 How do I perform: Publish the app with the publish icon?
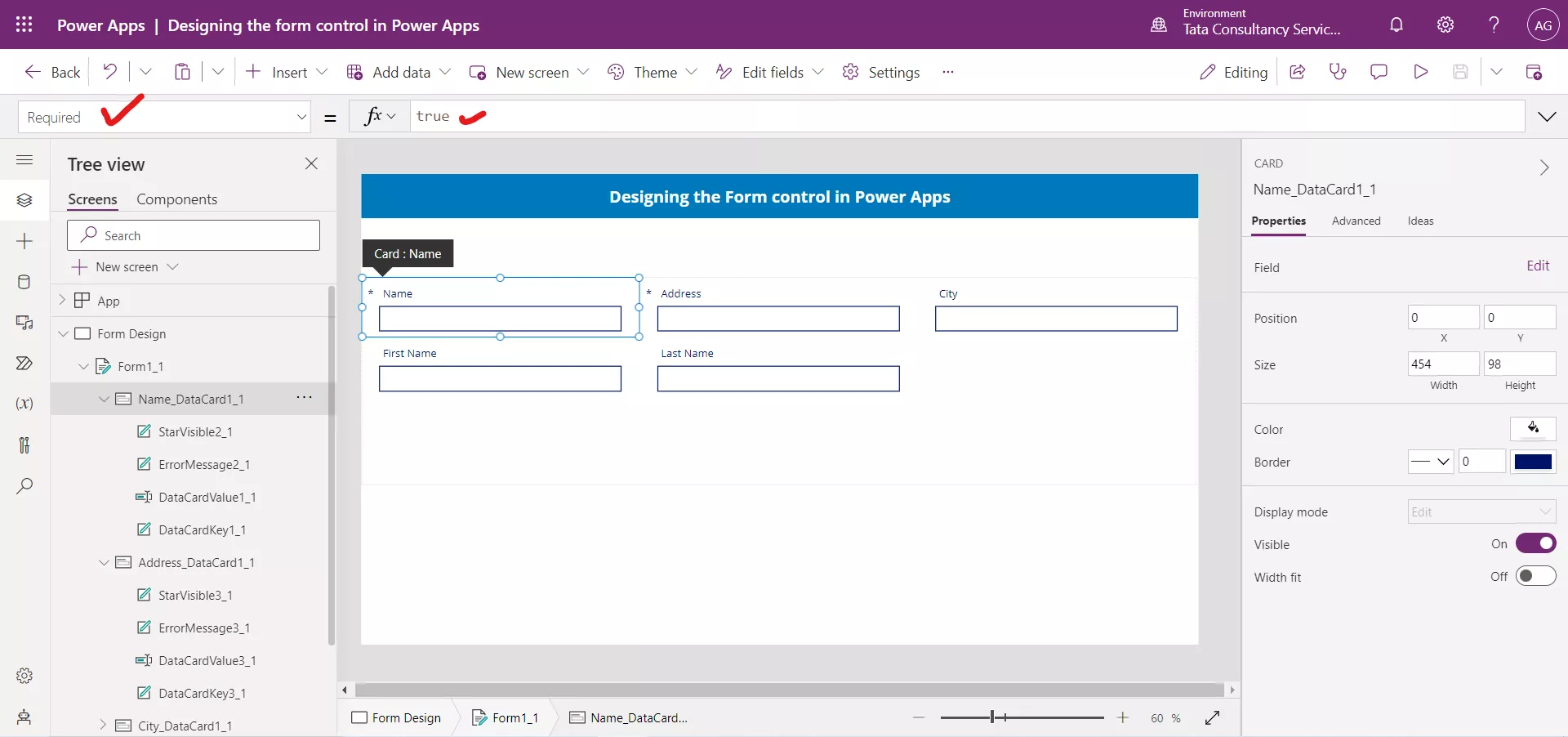(1535, 72)
